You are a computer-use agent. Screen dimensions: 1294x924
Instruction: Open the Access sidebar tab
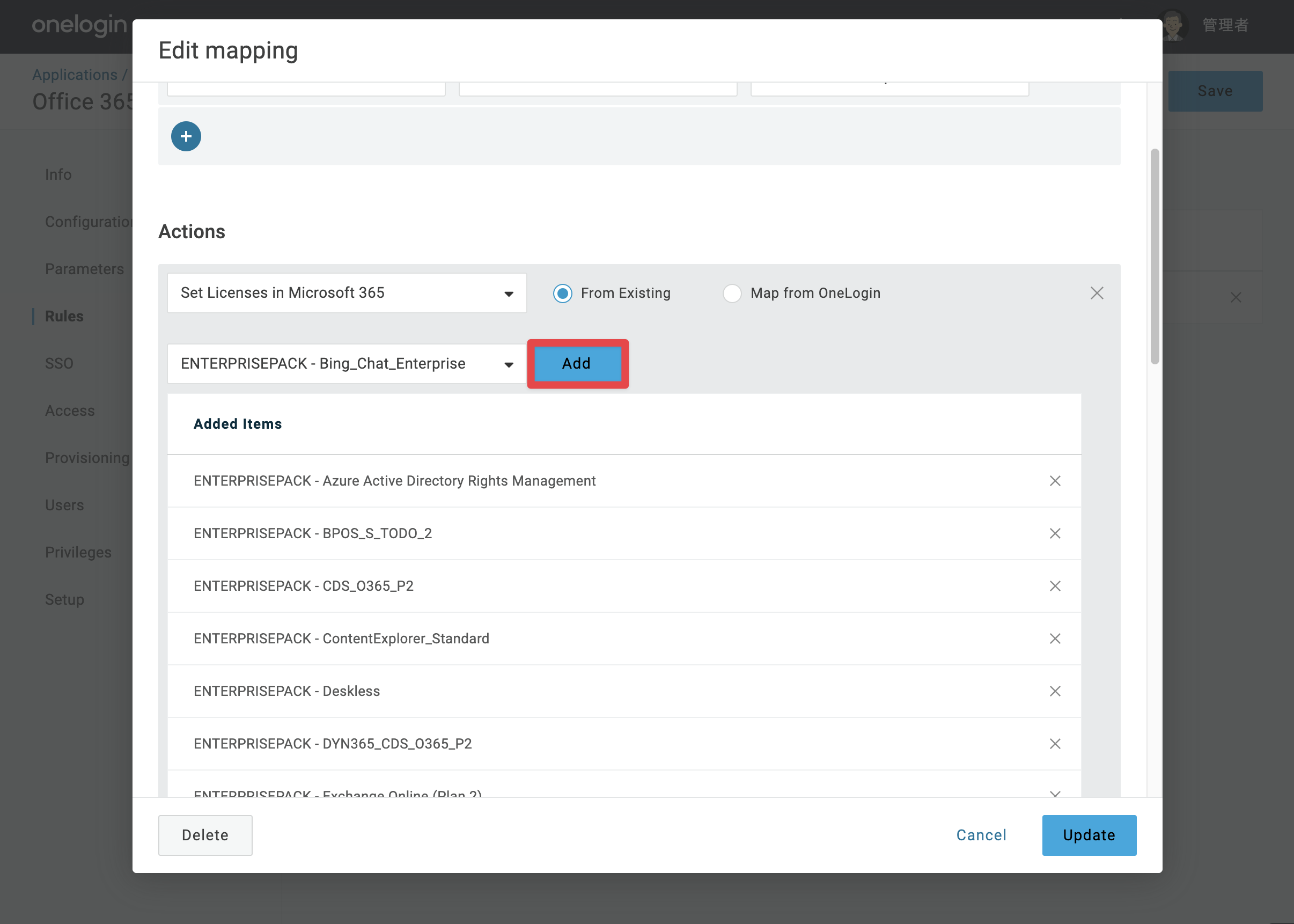click(x=69, y=411)
